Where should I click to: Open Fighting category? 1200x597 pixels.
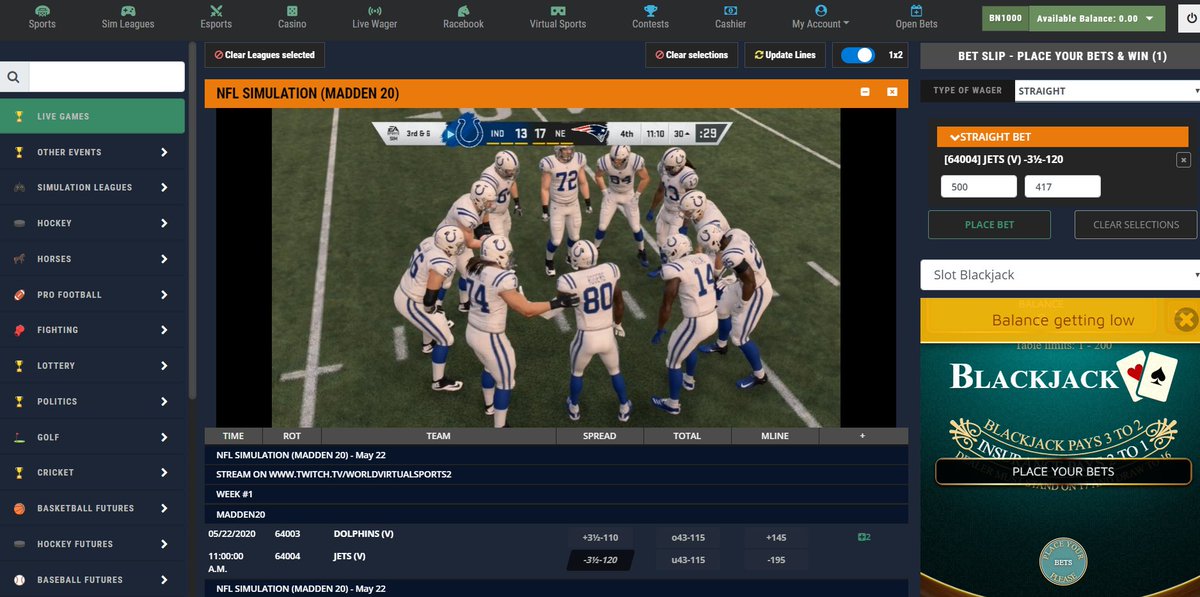(93, 330)
